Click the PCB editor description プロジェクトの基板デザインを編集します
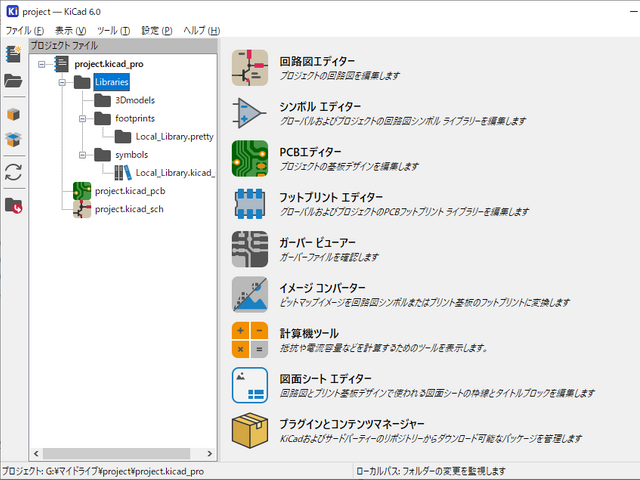640x480 pixels. (x=349, y=167)
